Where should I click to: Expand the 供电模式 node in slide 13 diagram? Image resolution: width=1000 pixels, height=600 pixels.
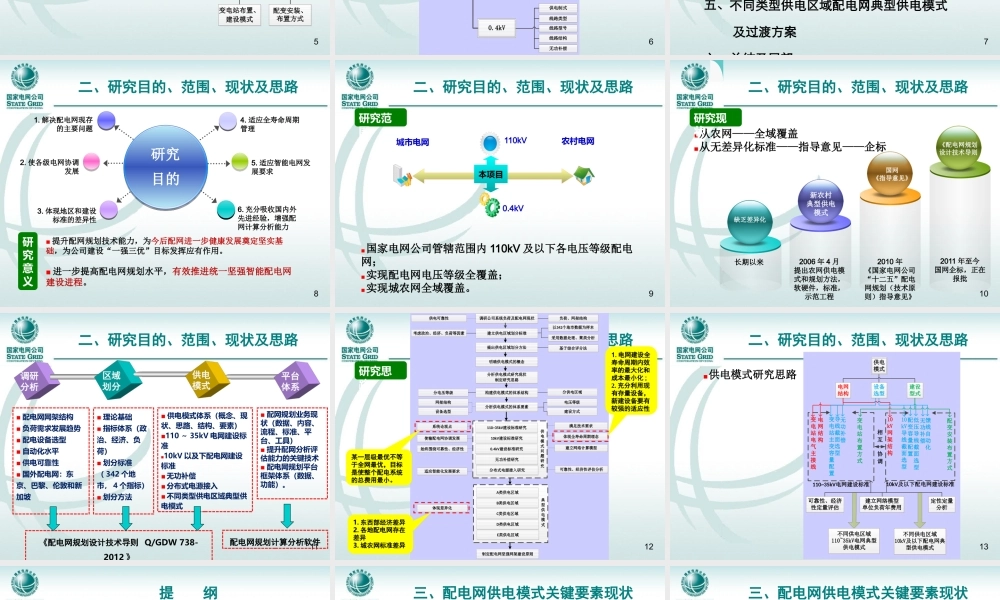pos(877,366)
